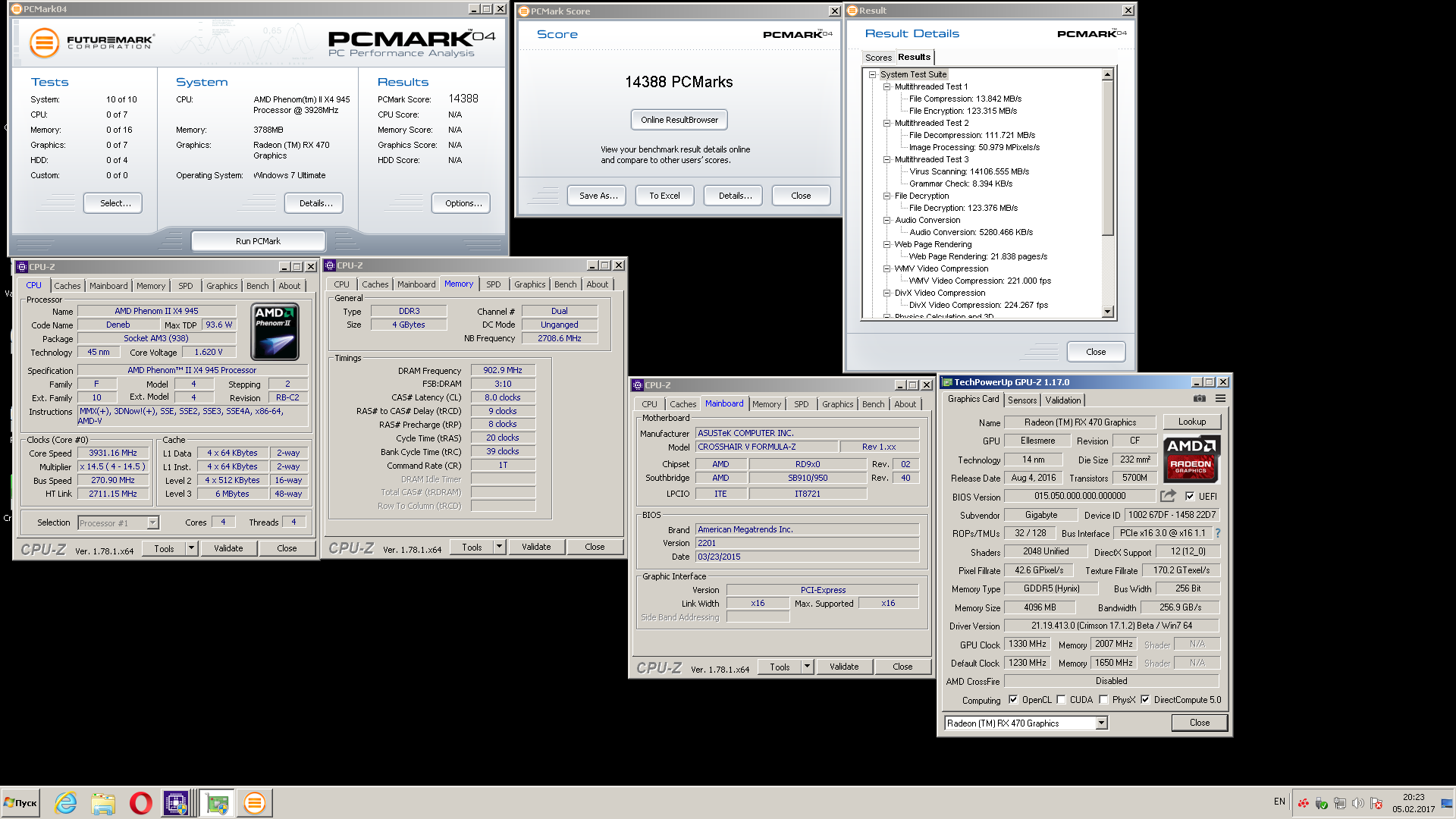Click Core Speed value 3931.16 MHz
Image resolution: width=1456 pixels, height=819 pixels.
point(113,453)
